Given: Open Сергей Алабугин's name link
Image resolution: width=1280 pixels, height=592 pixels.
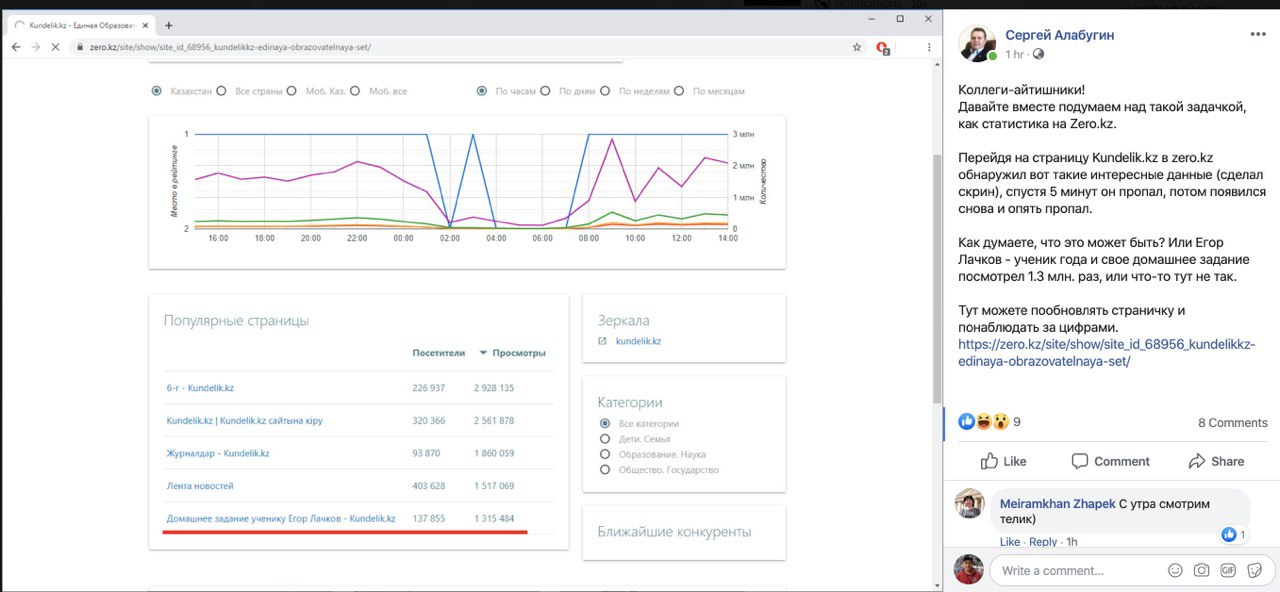Looking at the screenshot, I should click(1059, 35).
